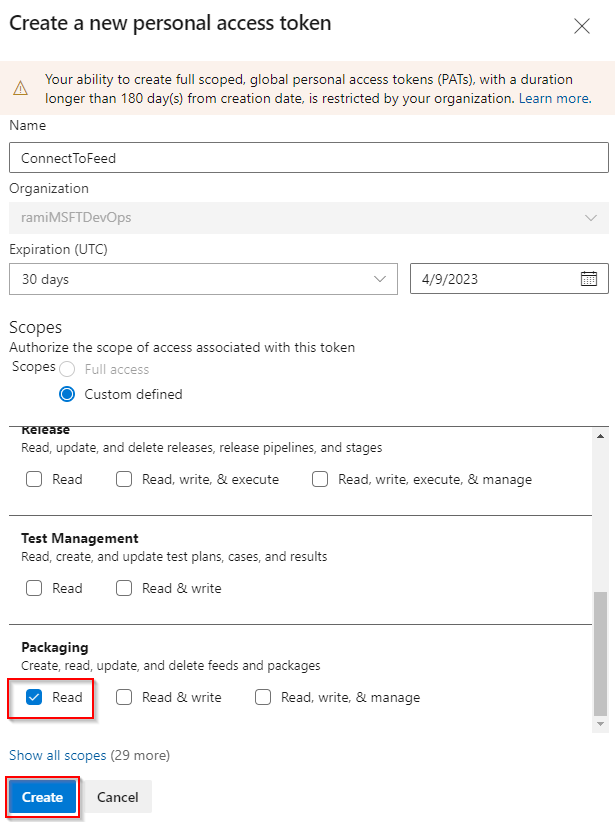Screen dimensions: 615x822
Task: Click into the Name field containing ConnectToFeed
Action: click(x=309, y=157)
